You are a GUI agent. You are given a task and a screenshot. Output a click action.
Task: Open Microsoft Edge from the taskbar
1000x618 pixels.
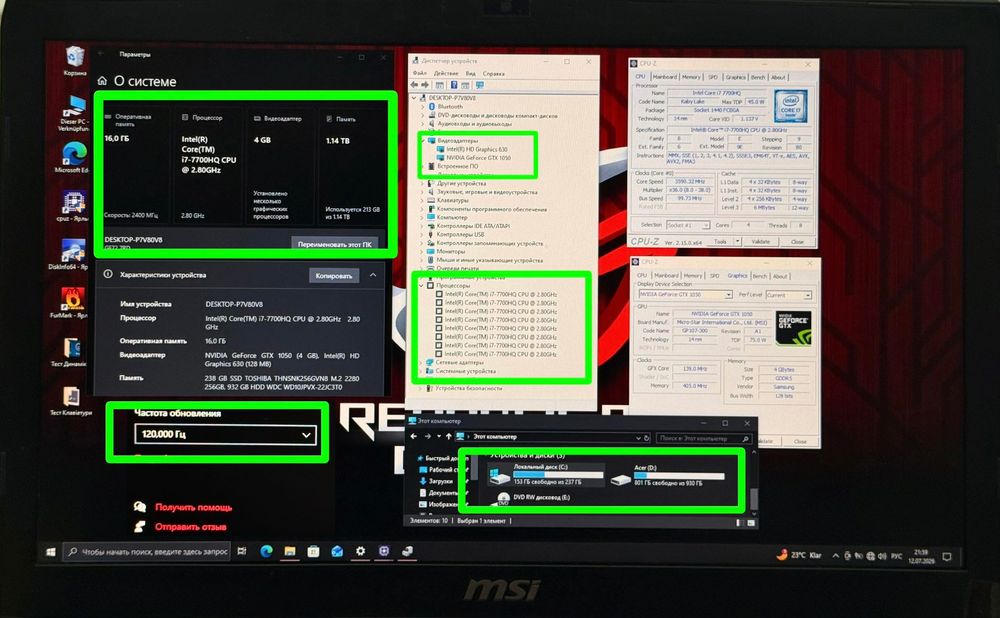(x=267, y=551)
